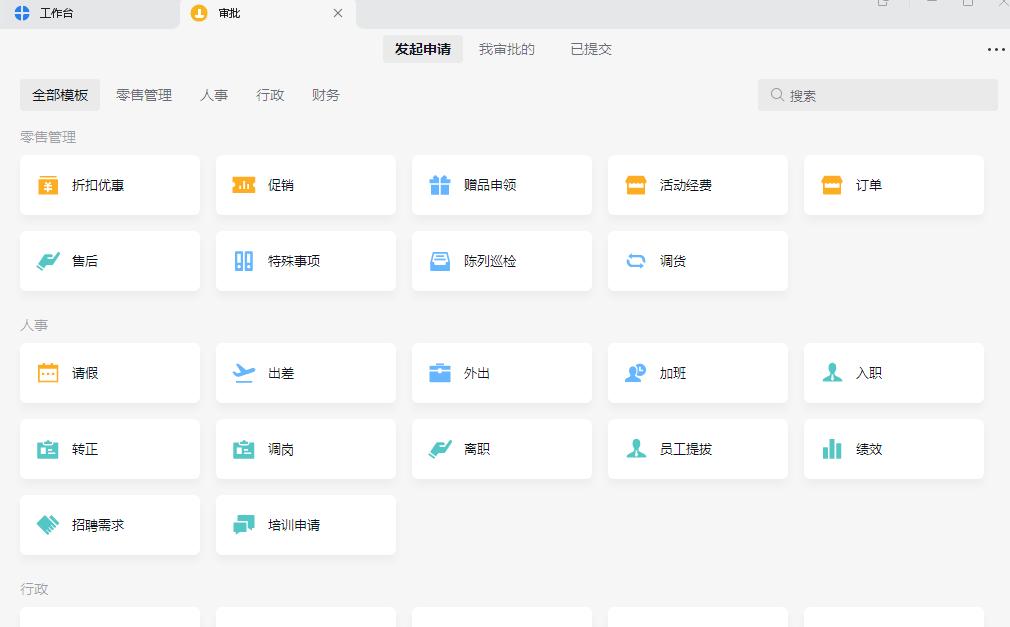The height and width of the screenshot is (627, 1010).
Task: Select the 出差 business trip form
Action: (x=305, y=373)
